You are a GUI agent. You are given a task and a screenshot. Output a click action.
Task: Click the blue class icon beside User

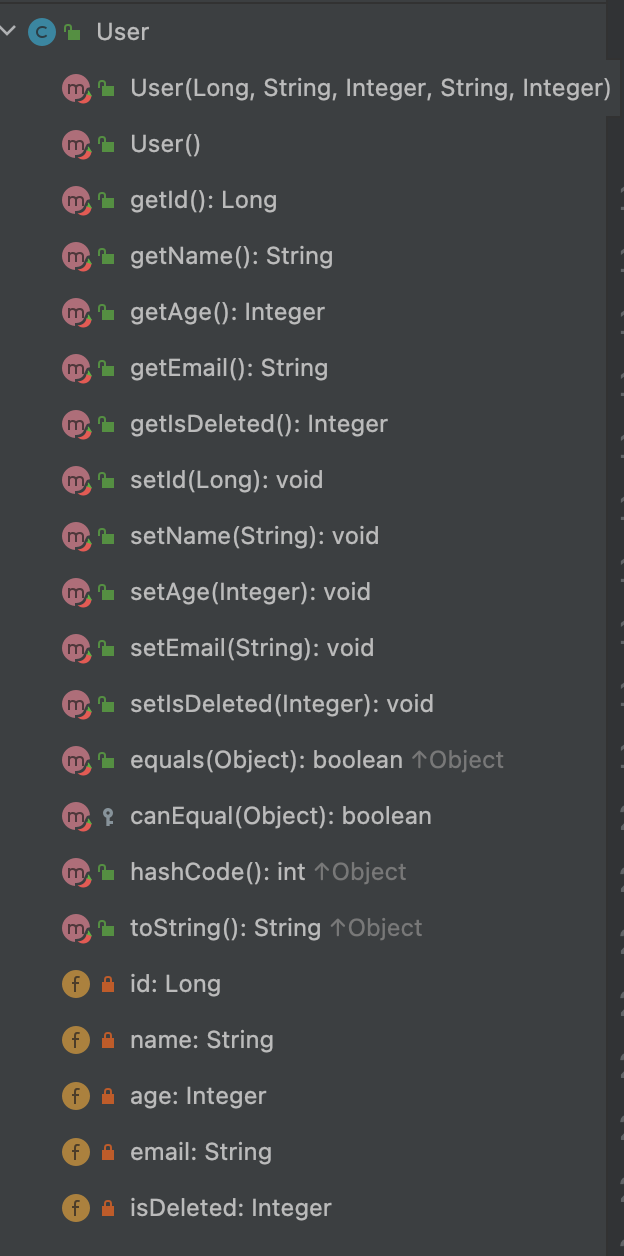(41, 32)
